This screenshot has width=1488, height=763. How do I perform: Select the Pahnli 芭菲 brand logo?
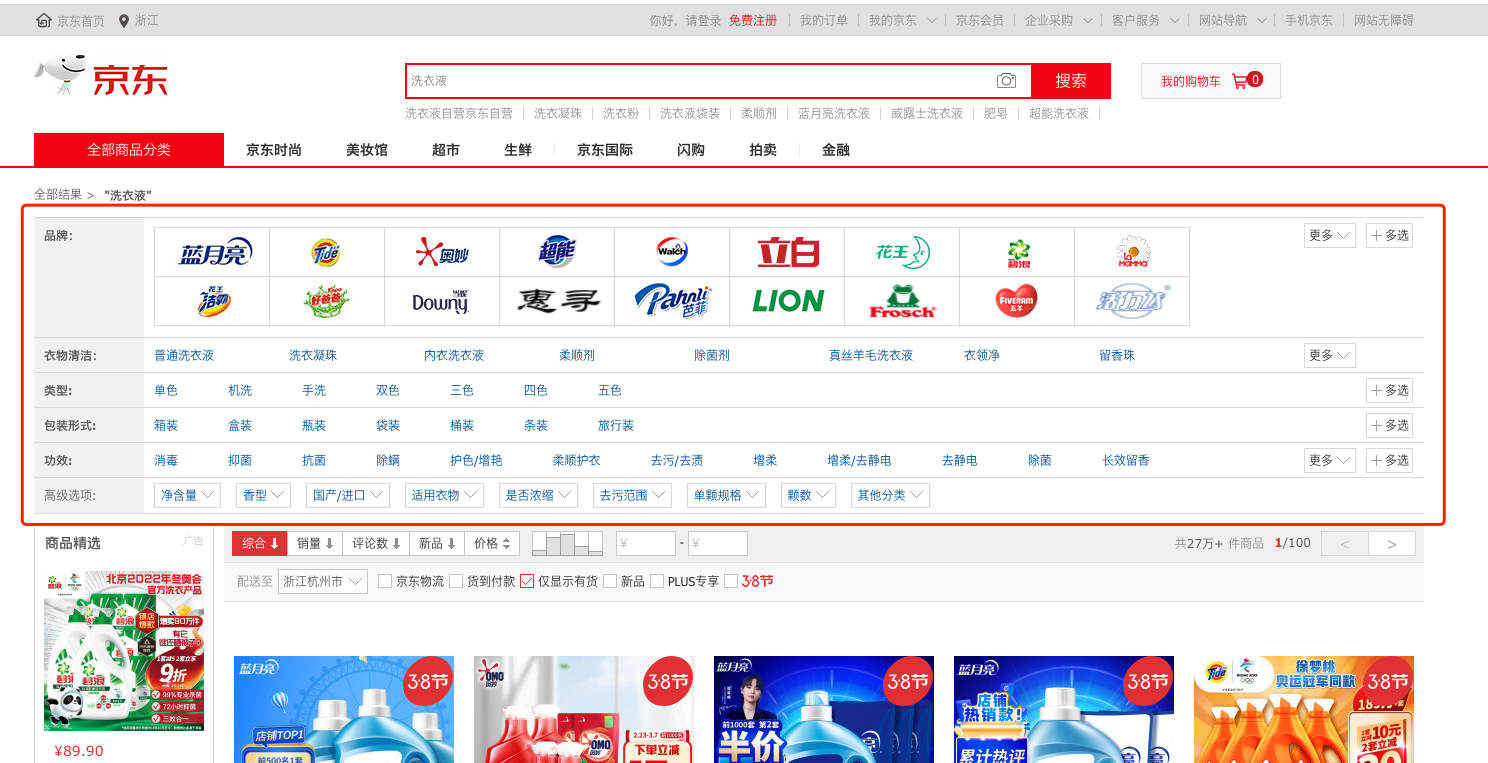click(672, 301)
